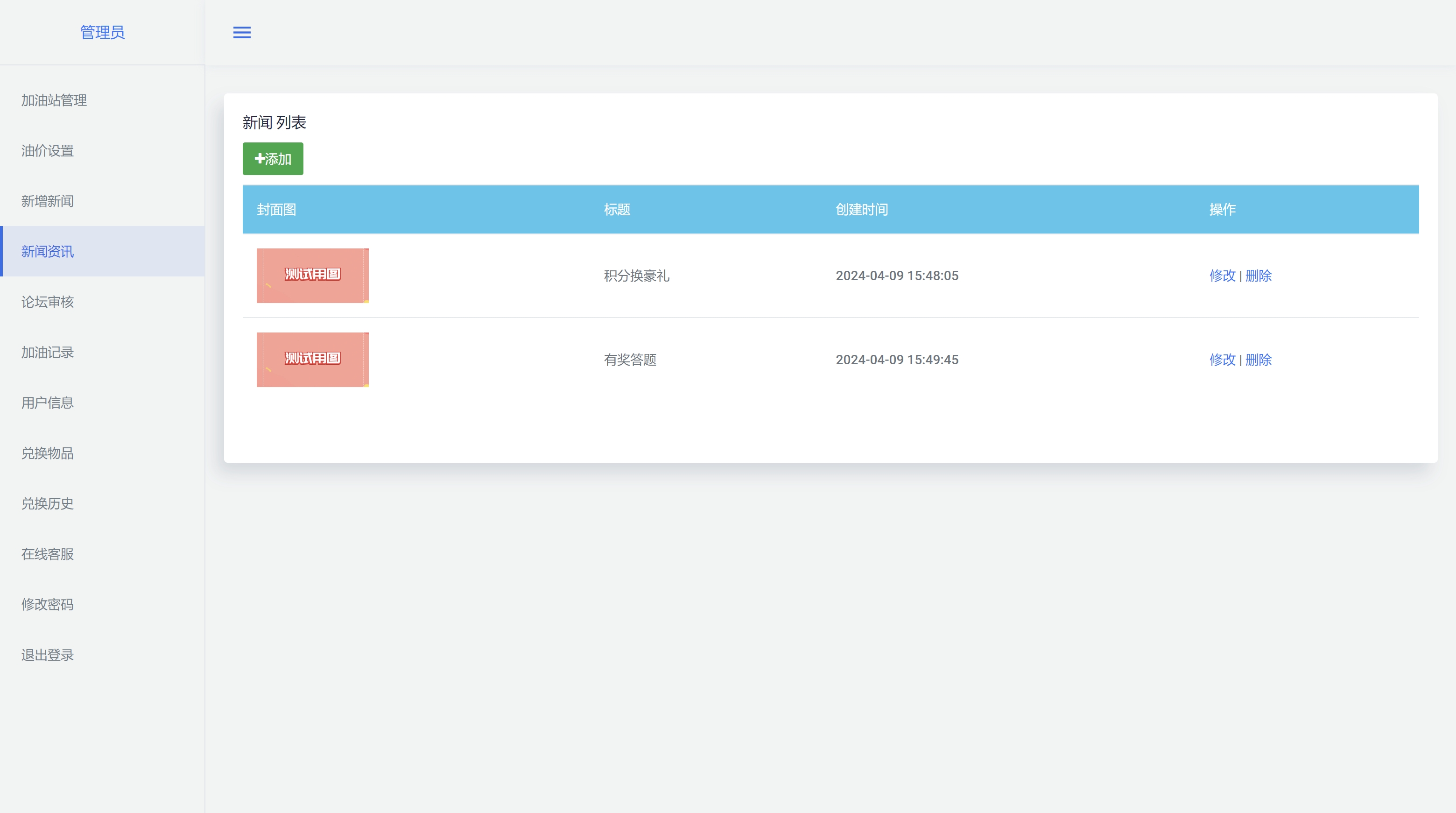The width and height of the screenshot is (1456, 813).
Task: Click timestamp 2024-04-09 15:49:45
Action: click(x=897, y=360)
